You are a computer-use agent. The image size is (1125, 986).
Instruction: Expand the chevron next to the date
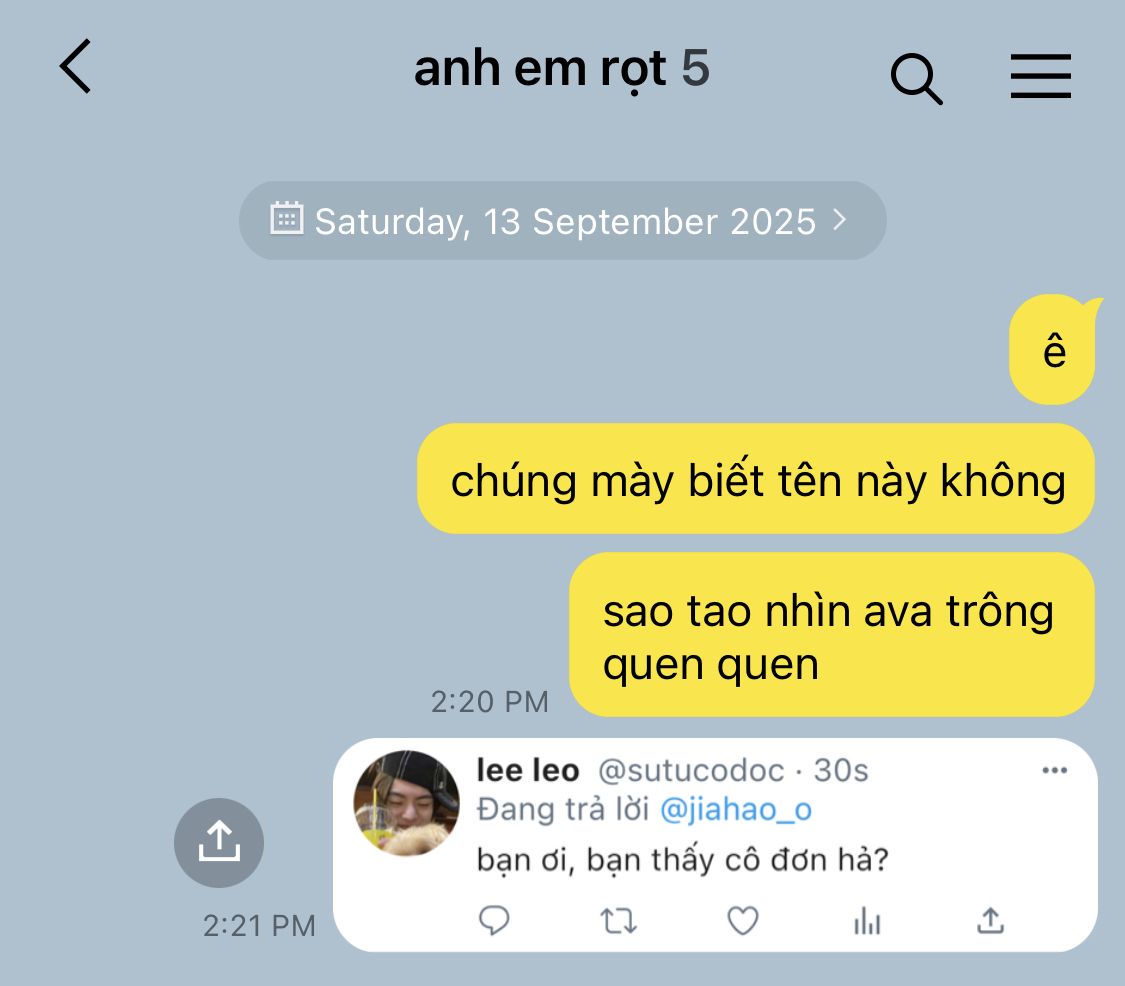(x=839, y=220)
